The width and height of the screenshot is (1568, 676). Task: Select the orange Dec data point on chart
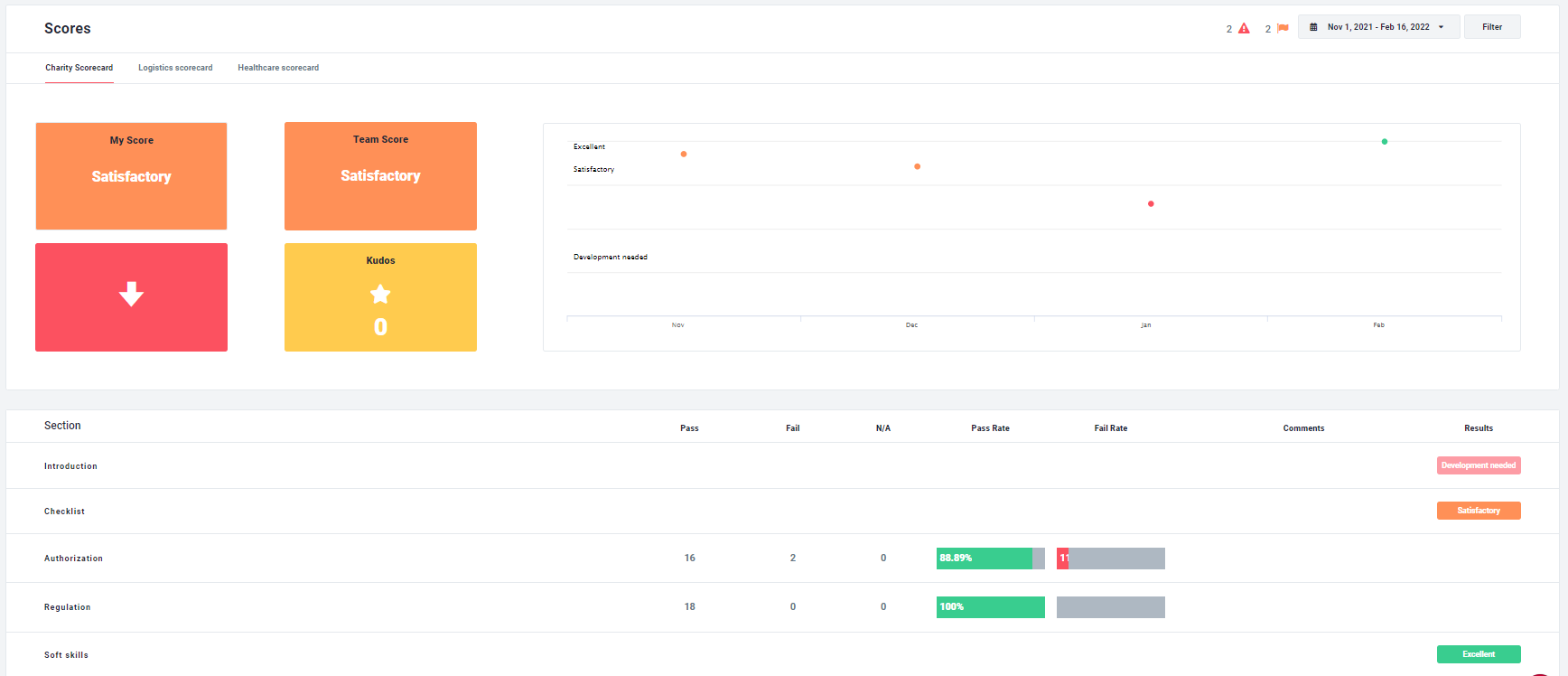click(917, 166)
